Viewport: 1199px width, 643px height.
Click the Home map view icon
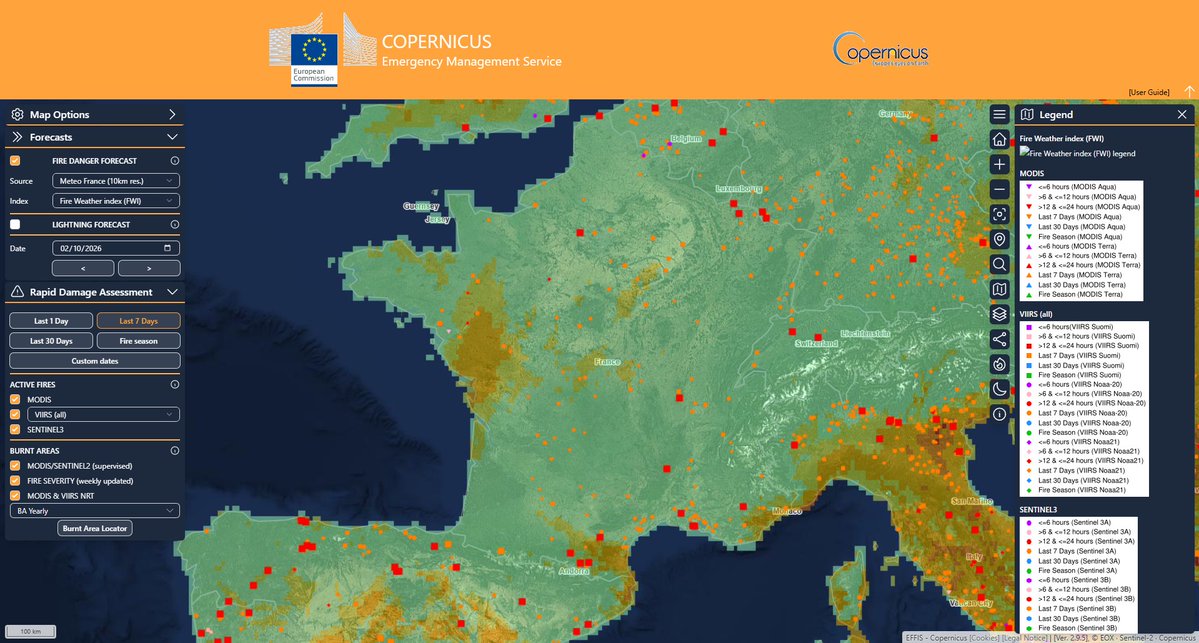(999, 139)
